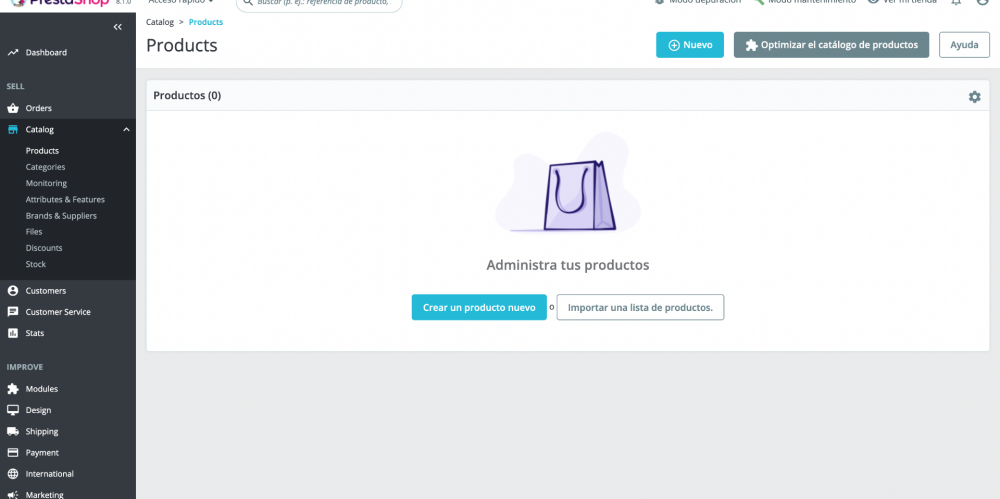The height and width of the screenshot is (499, 1000).
Task: Click the Catalog store icon
Action: [13, 130]
